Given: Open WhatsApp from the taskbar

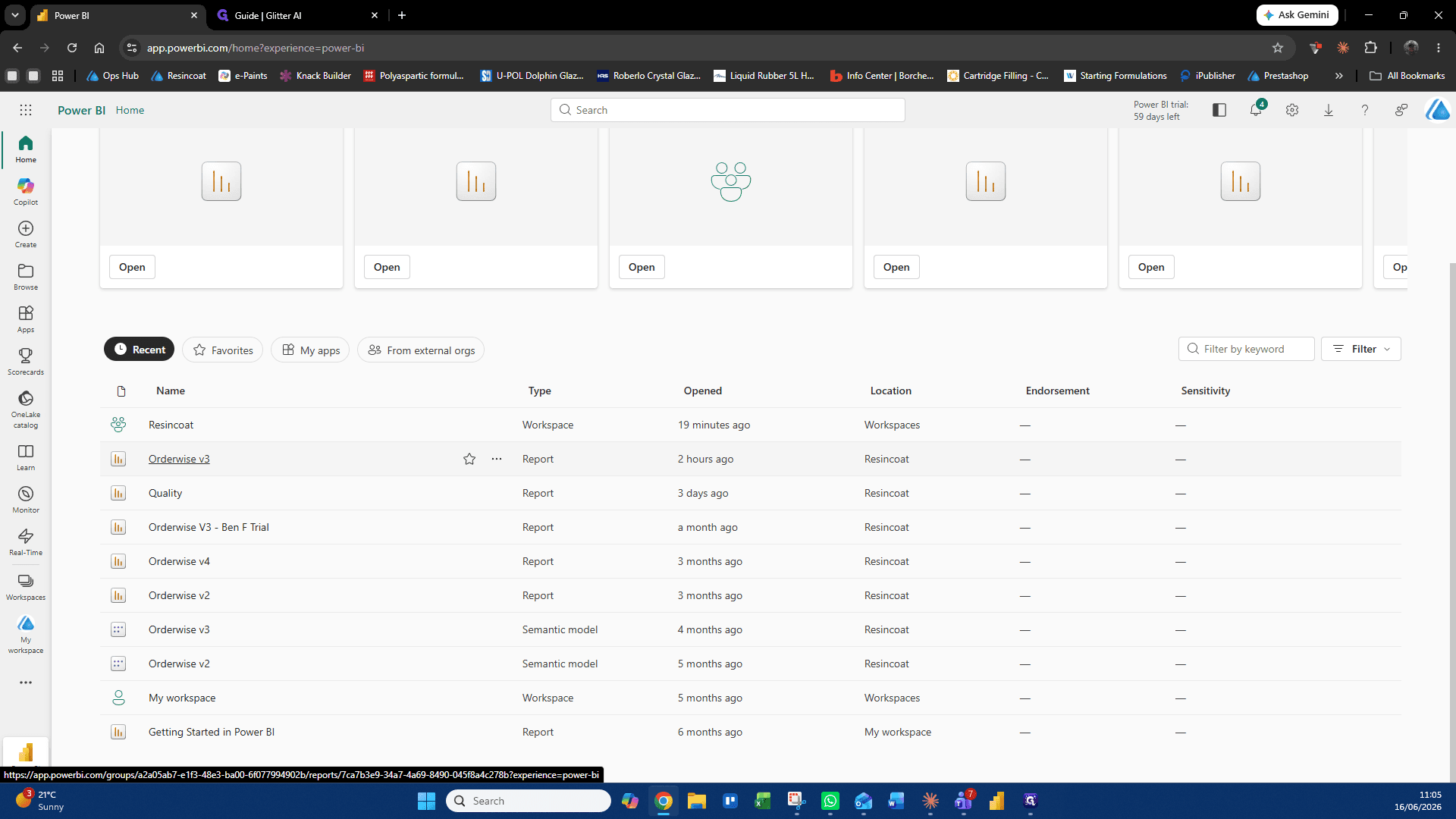Looking at the screenshot, I should pos(830,801).
